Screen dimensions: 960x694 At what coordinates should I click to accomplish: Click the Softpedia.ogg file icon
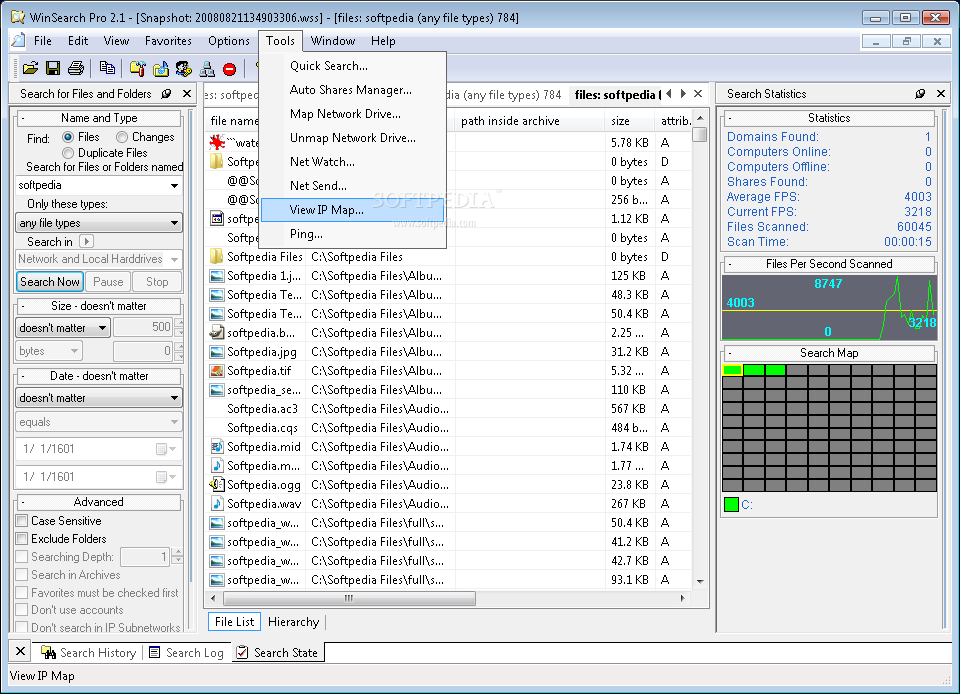coord(217,484)
